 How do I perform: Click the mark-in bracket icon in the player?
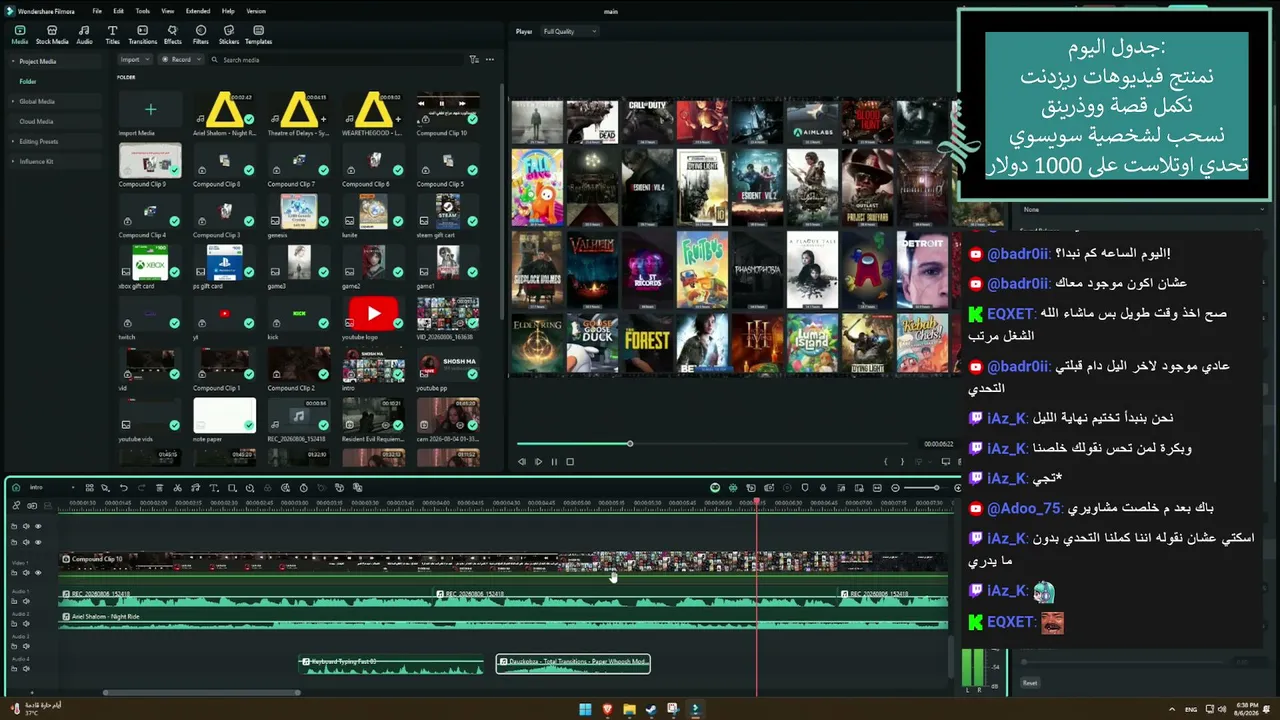point(886,462)
